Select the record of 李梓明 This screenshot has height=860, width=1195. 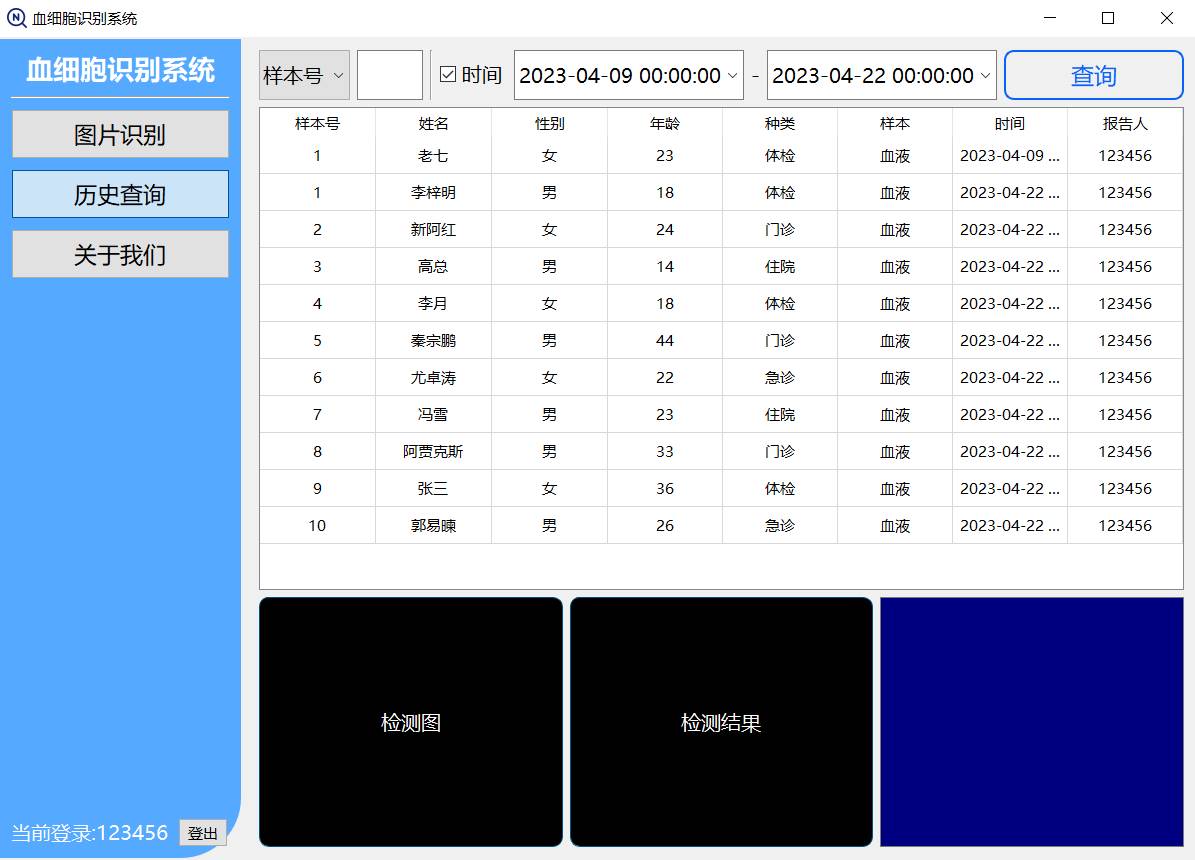[433, 193]
